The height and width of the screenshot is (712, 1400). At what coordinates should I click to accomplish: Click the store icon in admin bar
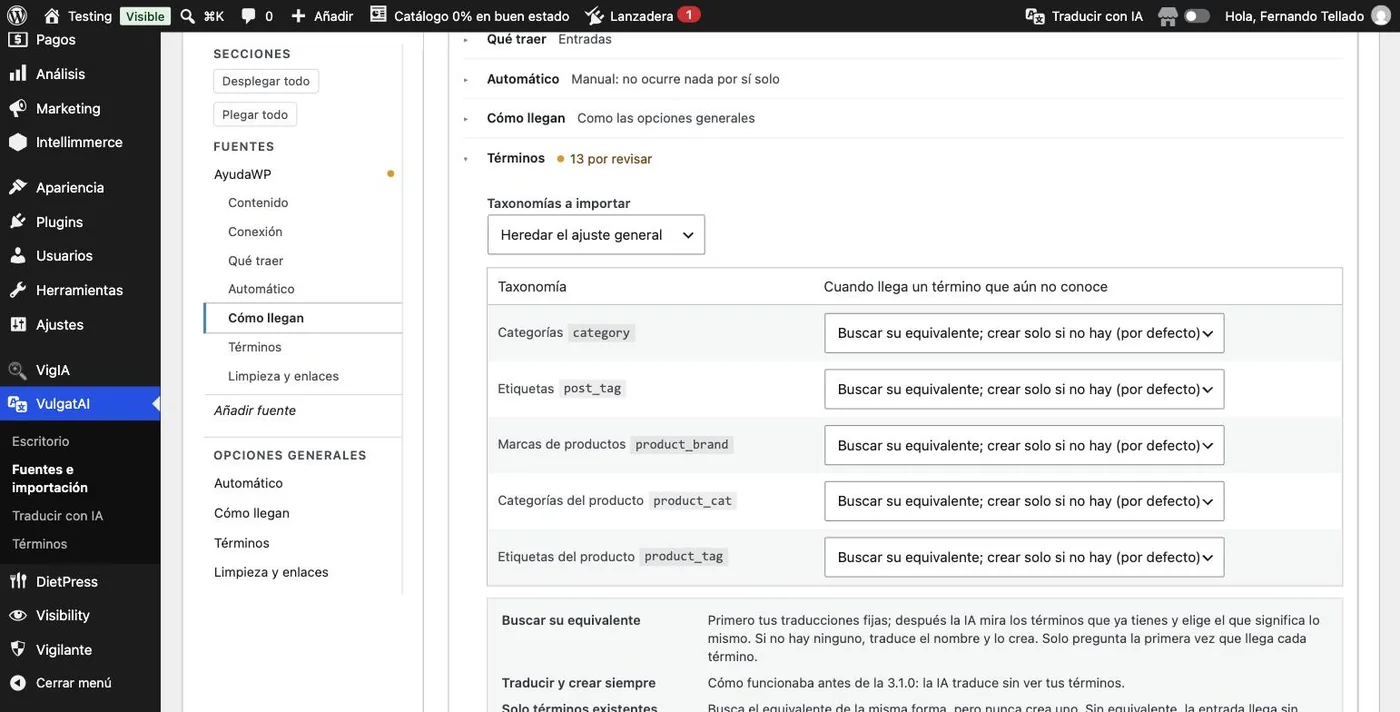click(1167, 16)
